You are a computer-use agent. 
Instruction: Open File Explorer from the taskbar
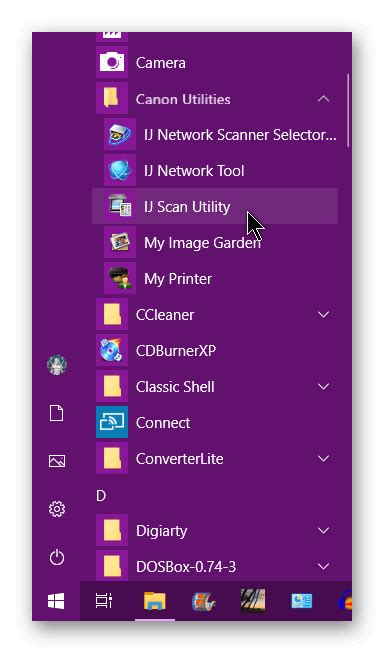[x=155, y=601]
